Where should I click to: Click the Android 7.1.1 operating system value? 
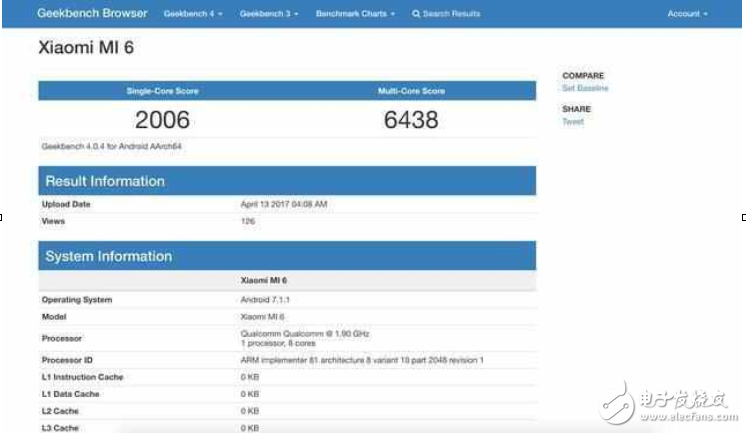[x=265, y=299]
